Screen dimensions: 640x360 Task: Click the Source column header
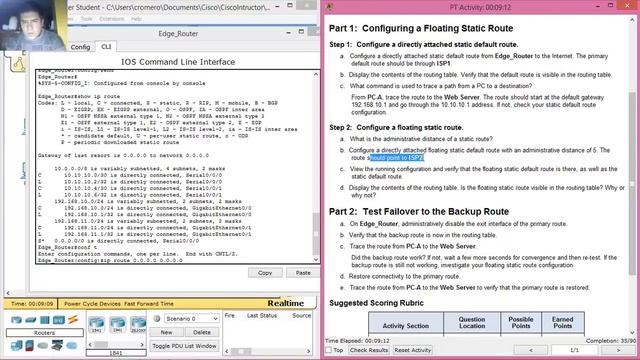pyautogui.click(x=302, y=316)
